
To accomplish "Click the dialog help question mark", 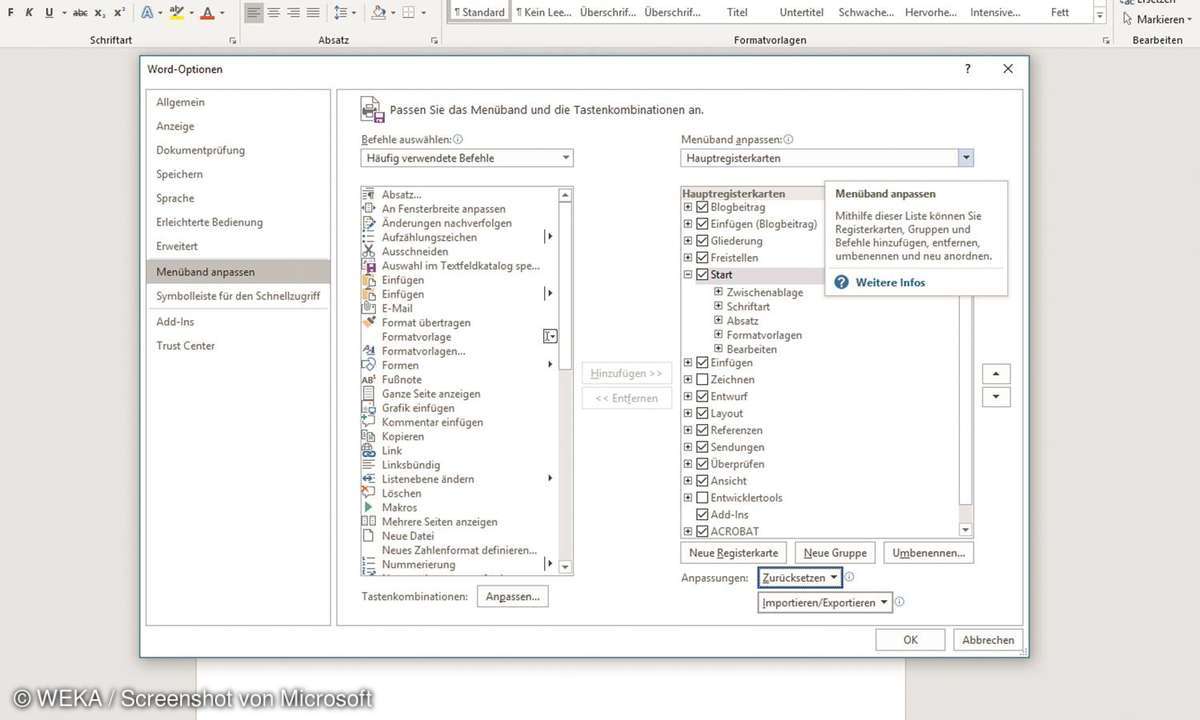I will (967, 69).
